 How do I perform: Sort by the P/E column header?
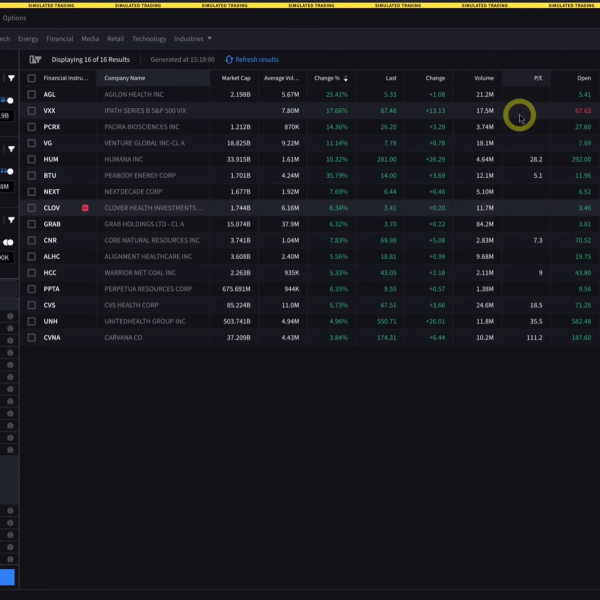(536, 78)
